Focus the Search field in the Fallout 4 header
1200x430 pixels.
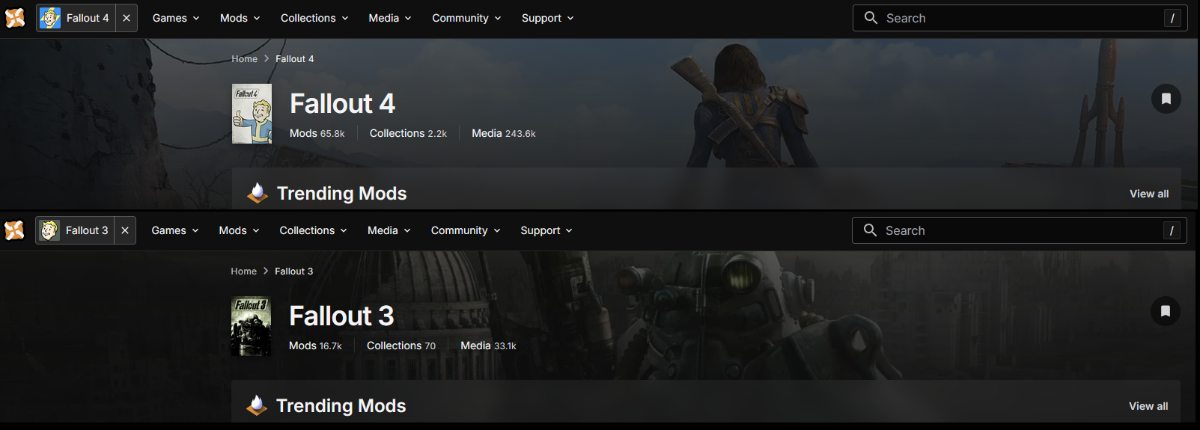[1018, 18]
